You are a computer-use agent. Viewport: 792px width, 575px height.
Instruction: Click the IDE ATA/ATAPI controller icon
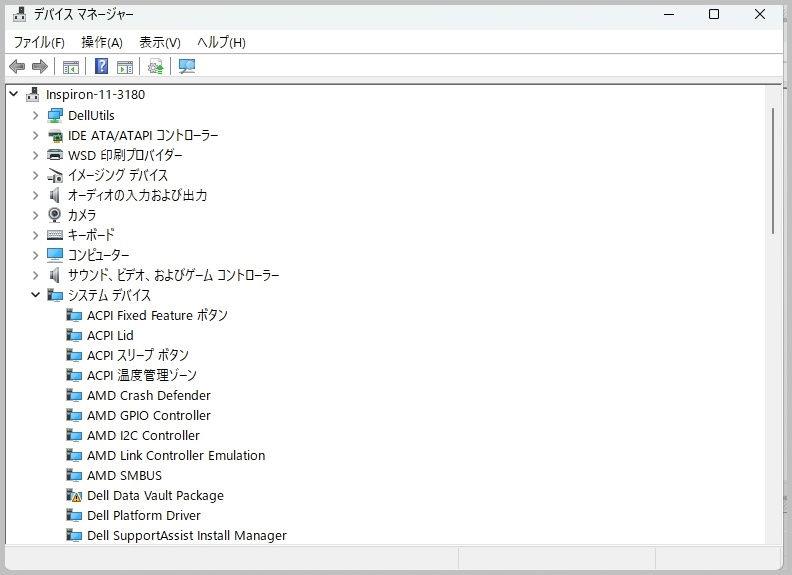[55, 135]
